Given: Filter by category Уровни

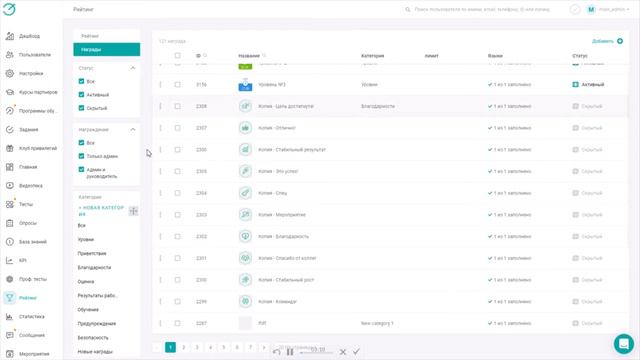Looking at the screenshot, I should (x=86, y=240).
